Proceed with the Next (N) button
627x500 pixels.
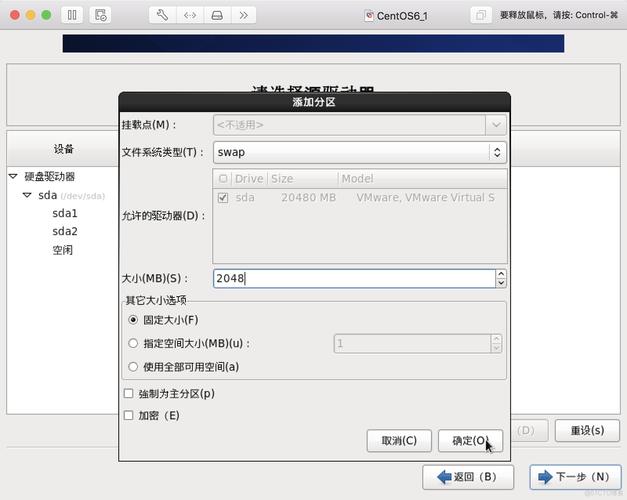pos(575,477)
